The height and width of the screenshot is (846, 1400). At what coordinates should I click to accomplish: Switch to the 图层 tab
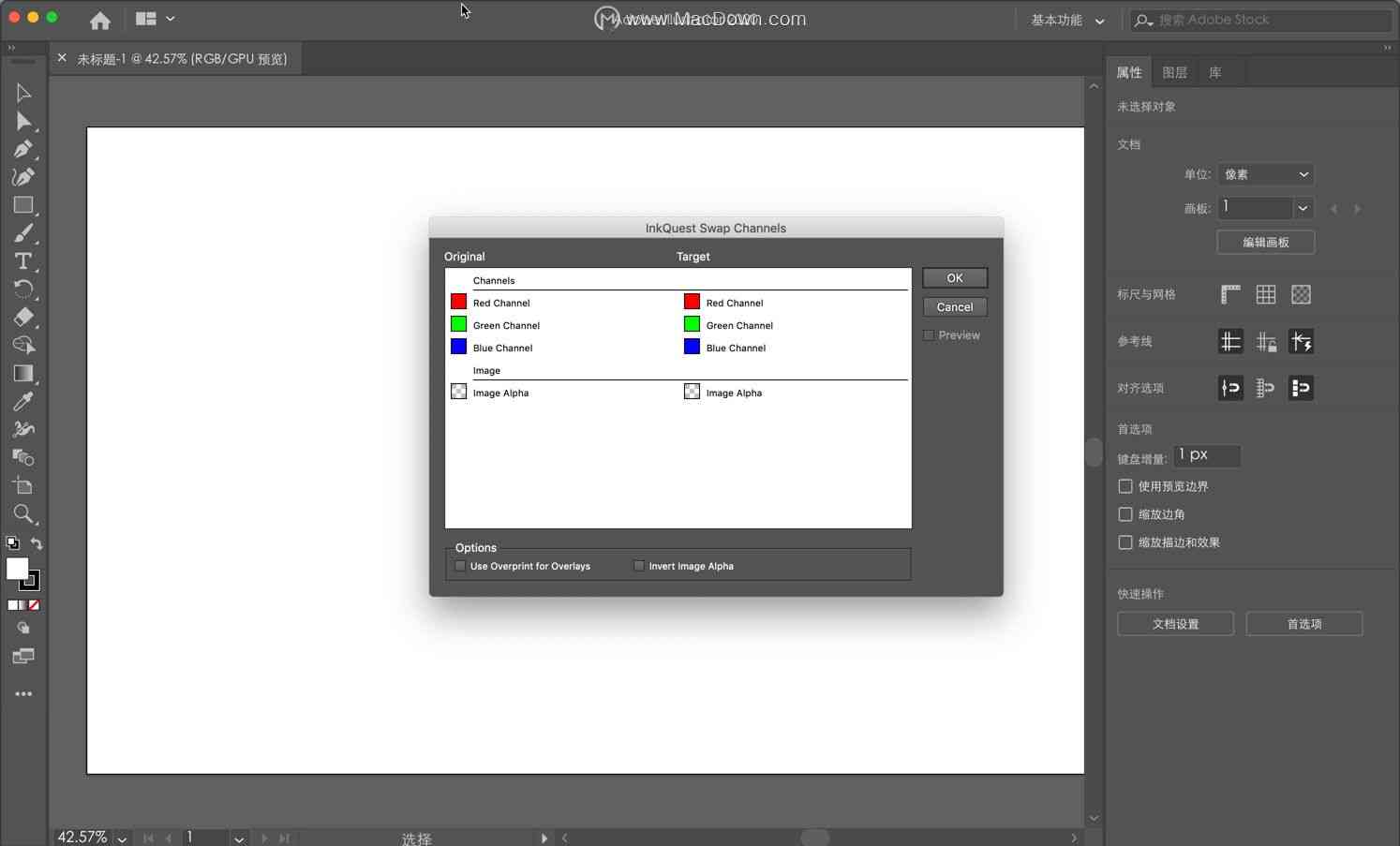(x=1174, y=73)
